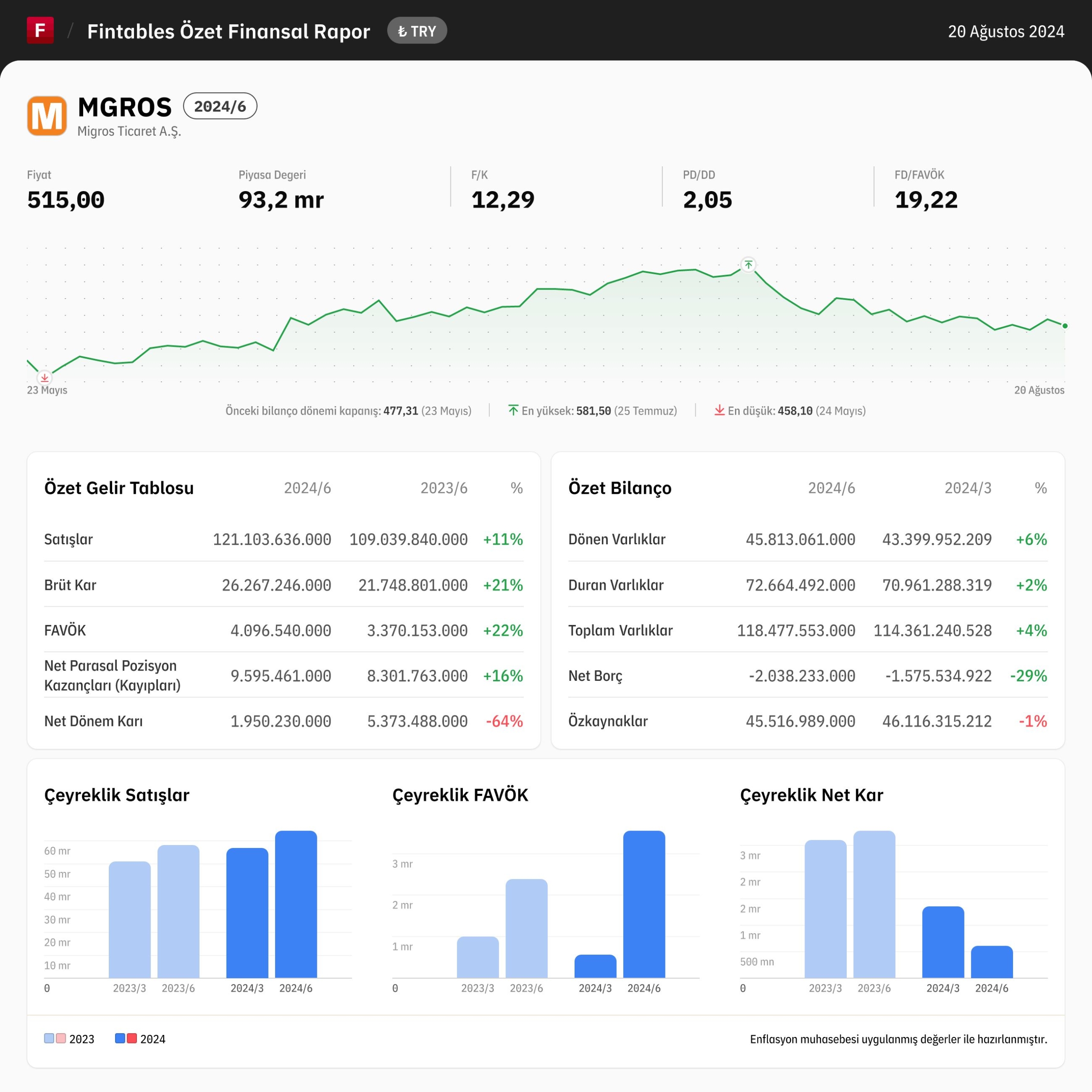Click the light blue 2023 legend swatch
Screen dimensions: 1092x1092
tap(49, 1038)
